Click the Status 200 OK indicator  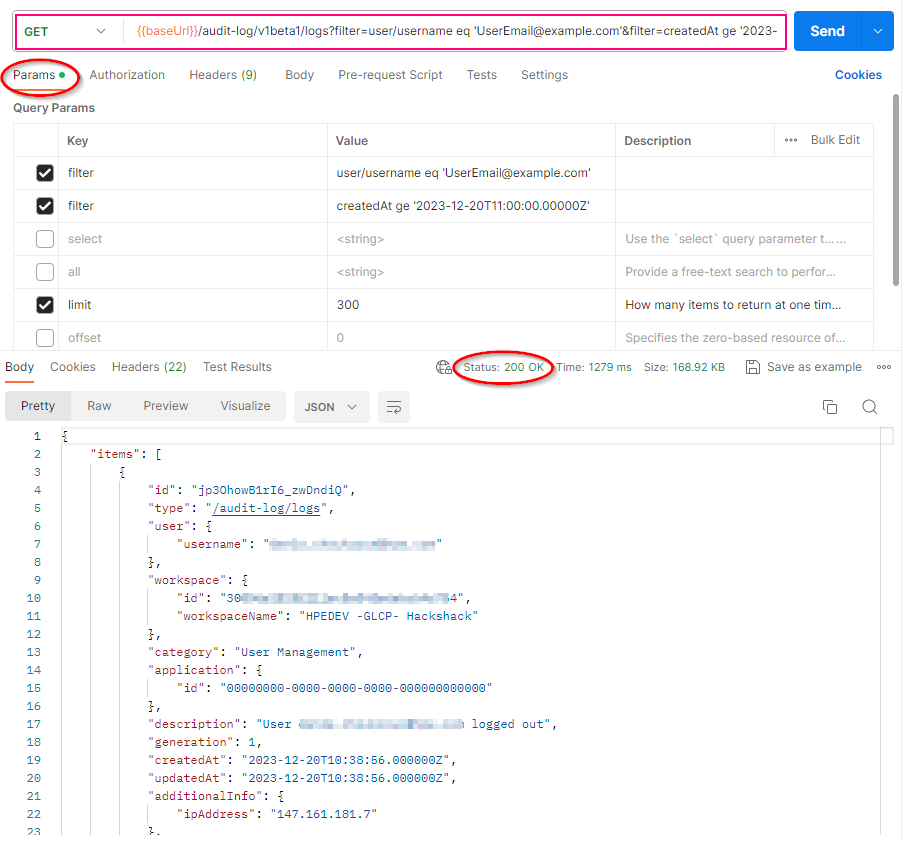point(503,367)
